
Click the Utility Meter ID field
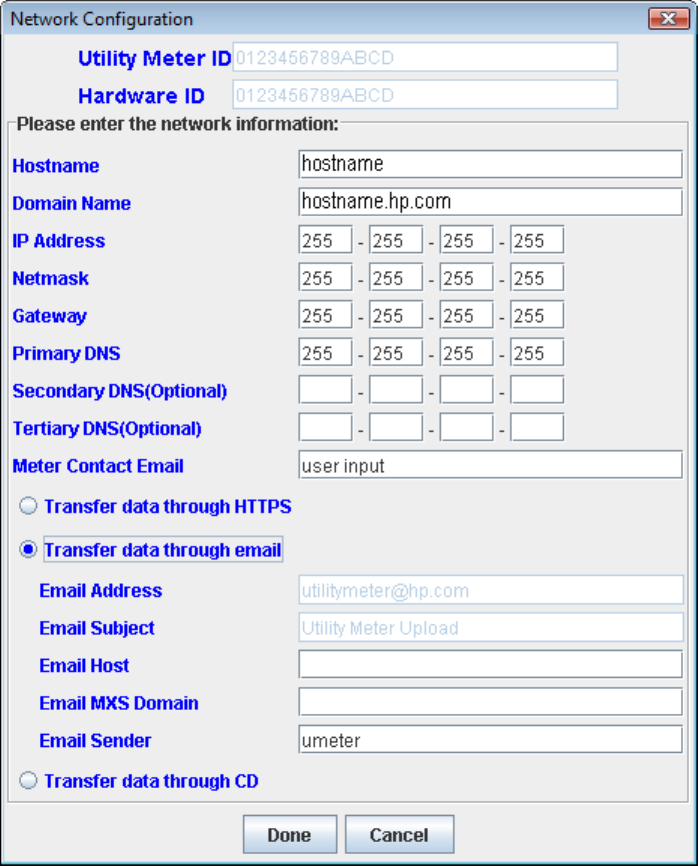coord(425,57)
